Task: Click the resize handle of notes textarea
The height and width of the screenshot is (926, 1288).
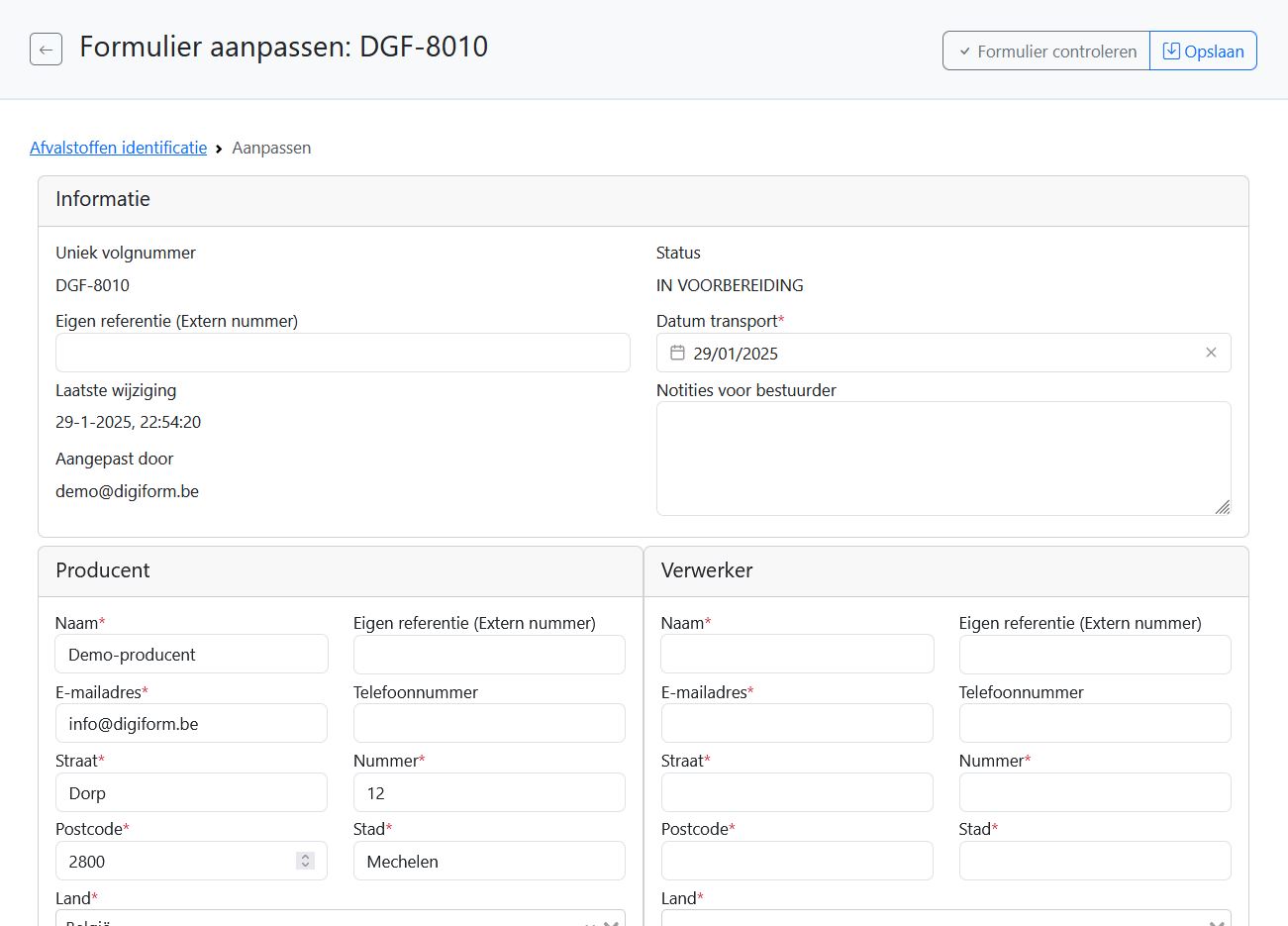Action: pos(1223,507)
